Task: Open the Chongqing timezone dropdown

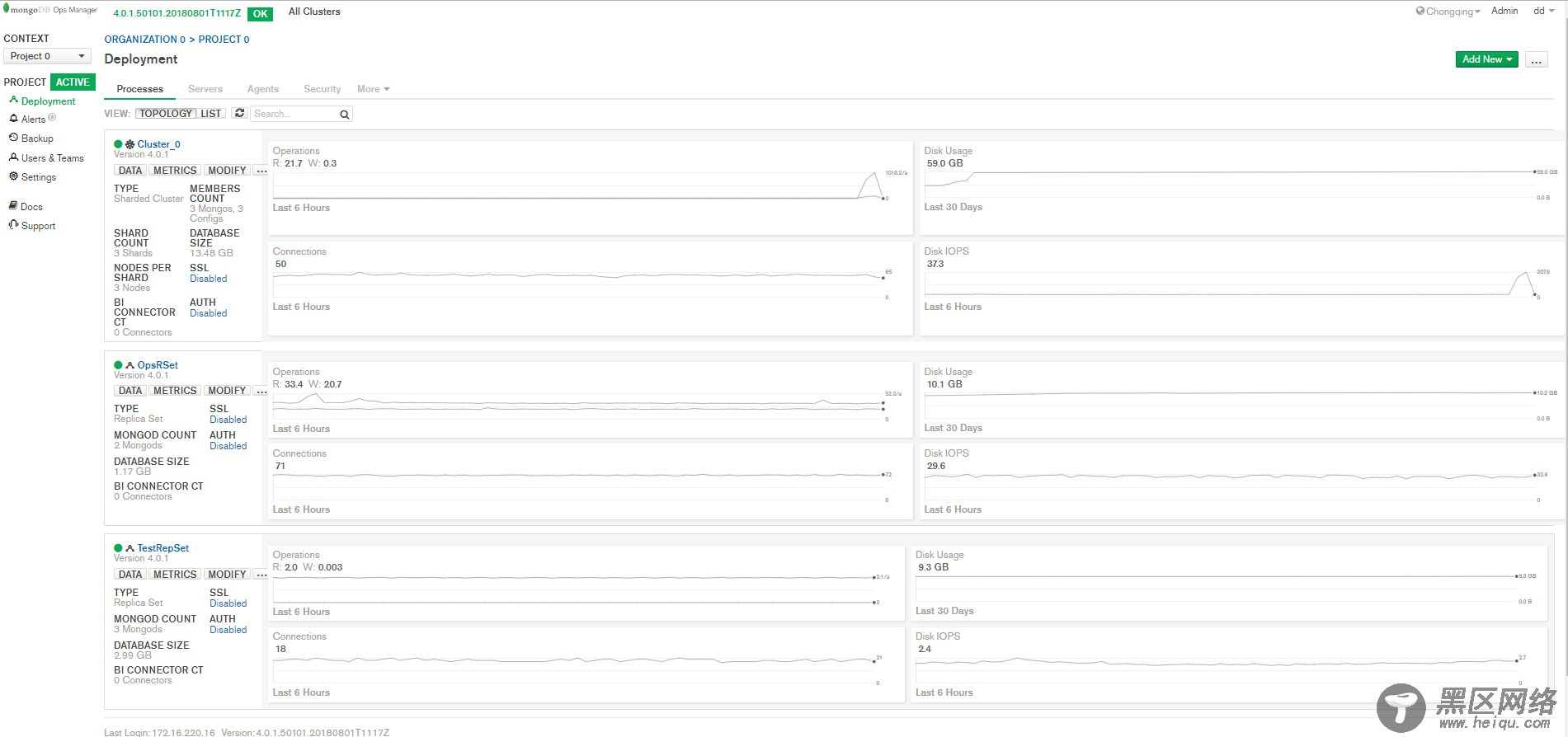Action: pos(1448,12)
